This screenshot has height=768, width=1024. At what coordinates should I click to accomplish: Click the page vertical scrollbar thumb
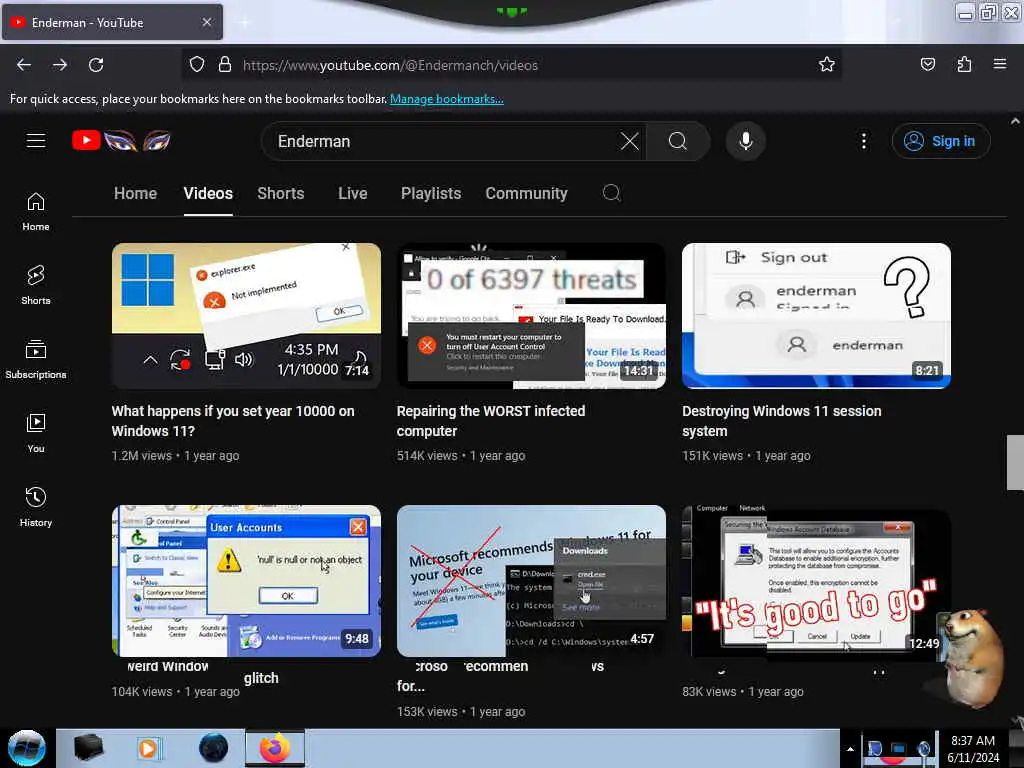[x=1014, y=462]
